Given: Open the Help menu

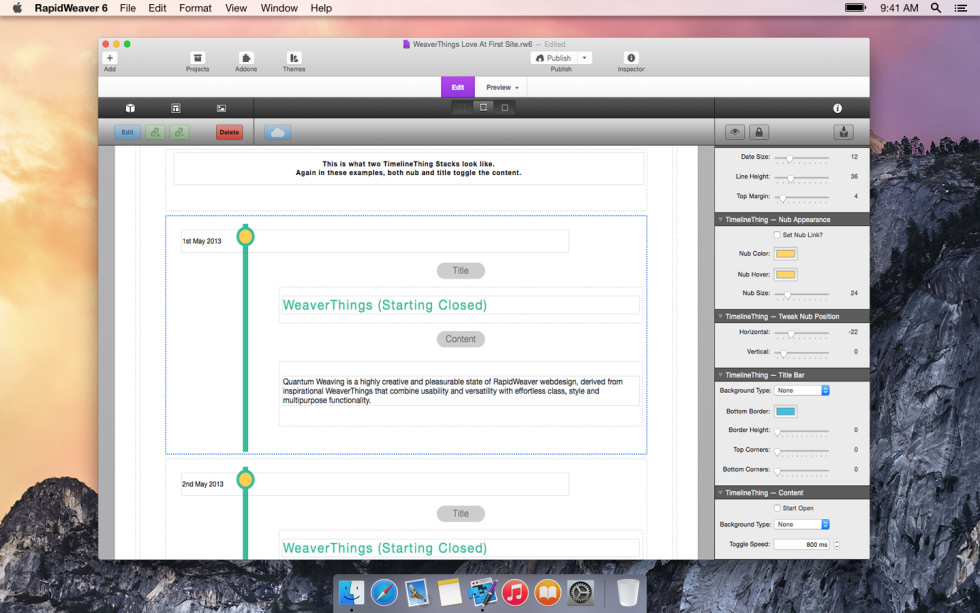Looking at the screenshot, I should click(321, 8).
